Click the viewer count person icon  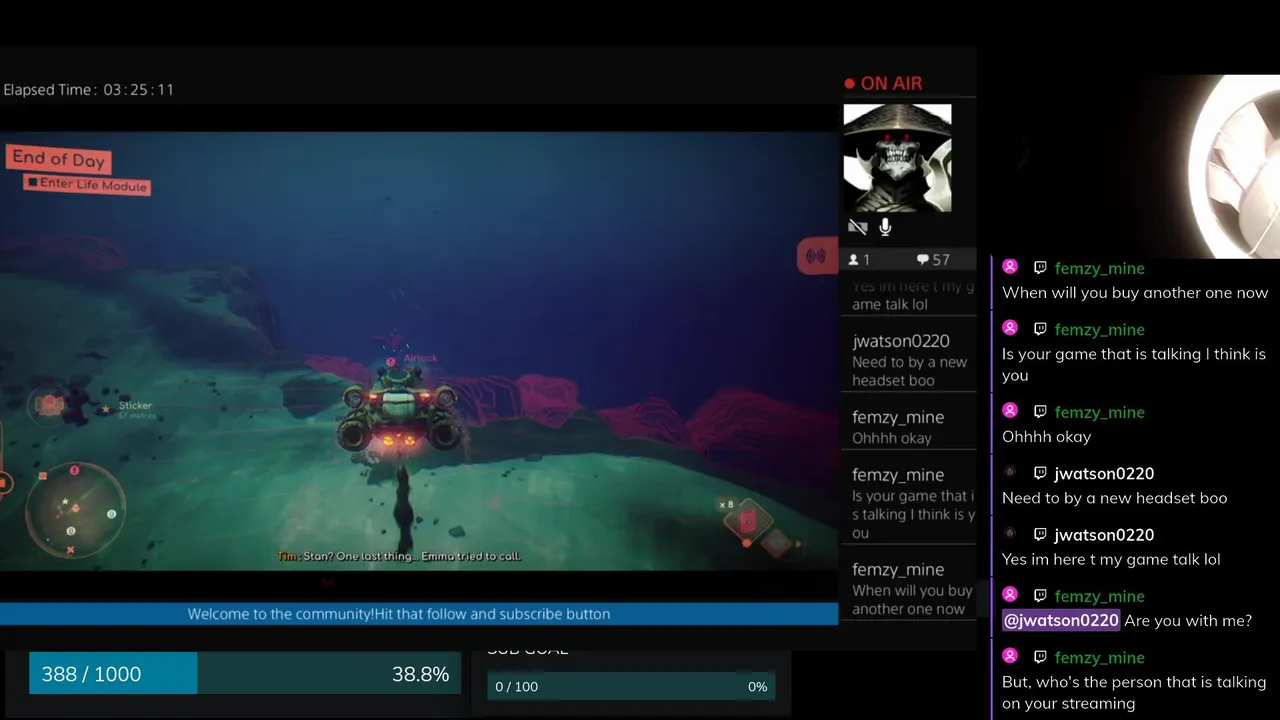[x=854, y=260]
